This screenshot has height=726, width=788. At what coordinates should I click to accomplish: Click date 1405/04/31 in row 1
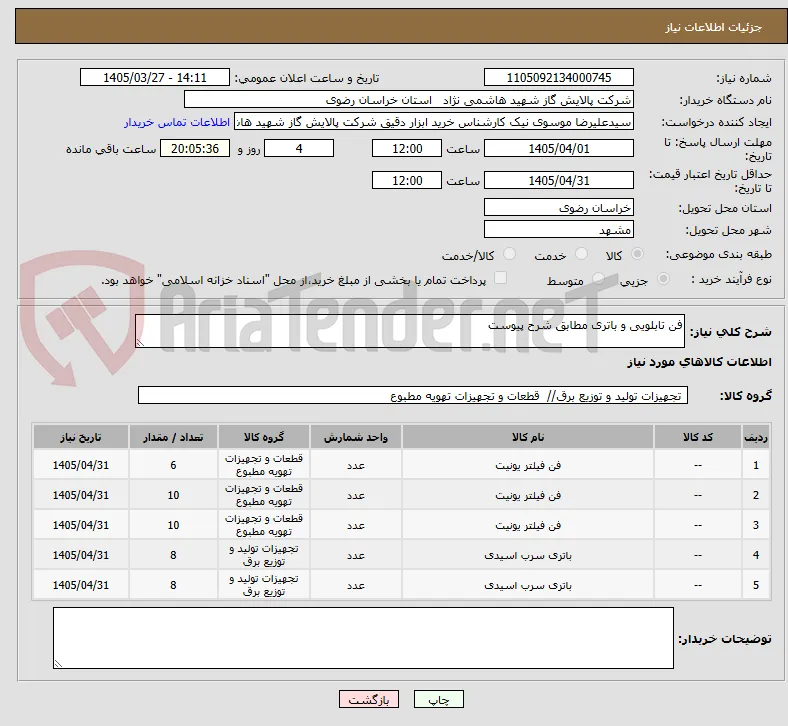81,465
